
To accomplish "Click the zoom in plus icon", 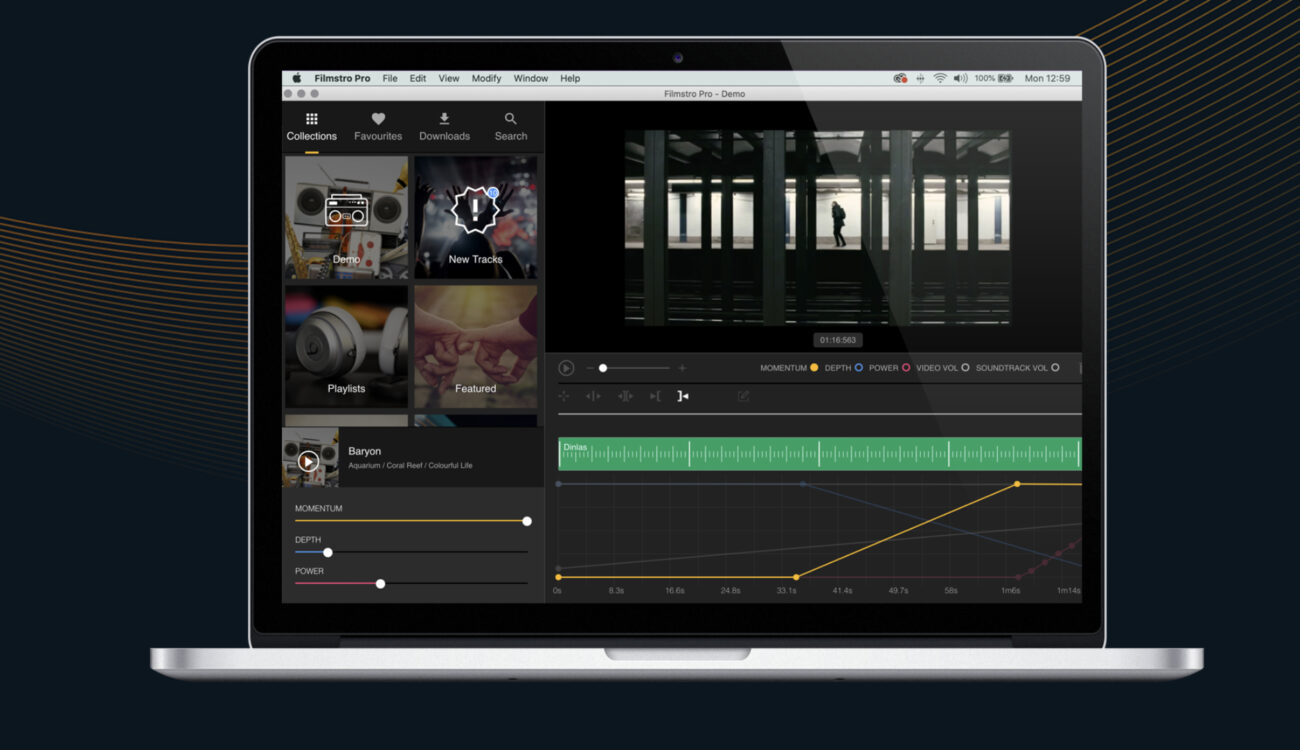I will (x=683, y=368).
